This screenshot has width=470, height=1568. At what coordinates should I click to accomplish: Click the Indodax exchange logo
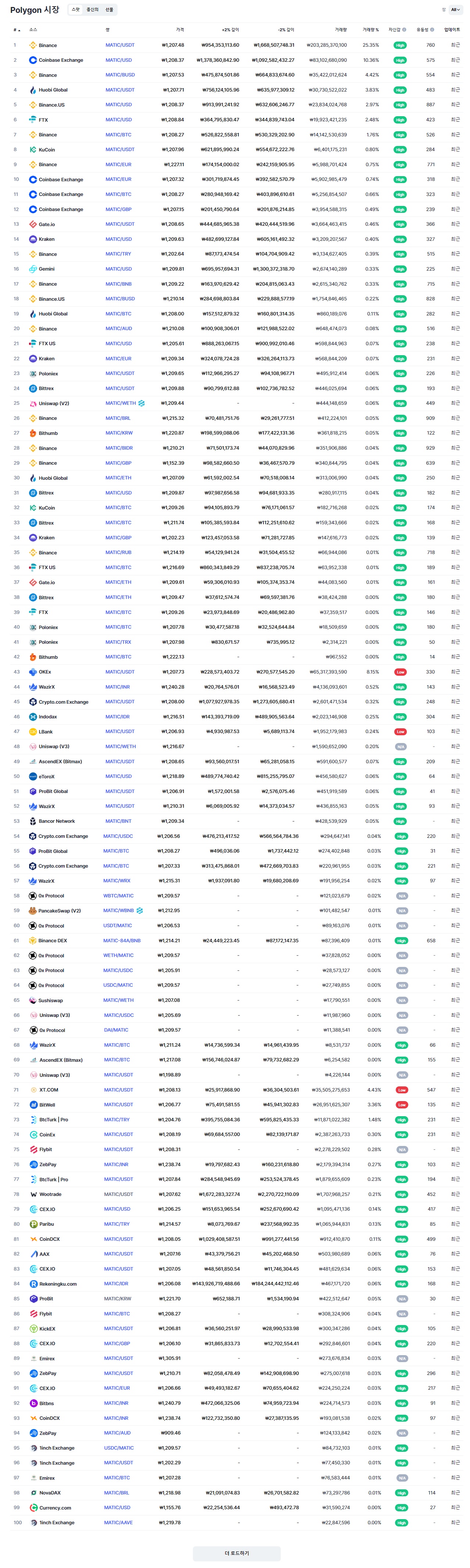click(33, 717)
